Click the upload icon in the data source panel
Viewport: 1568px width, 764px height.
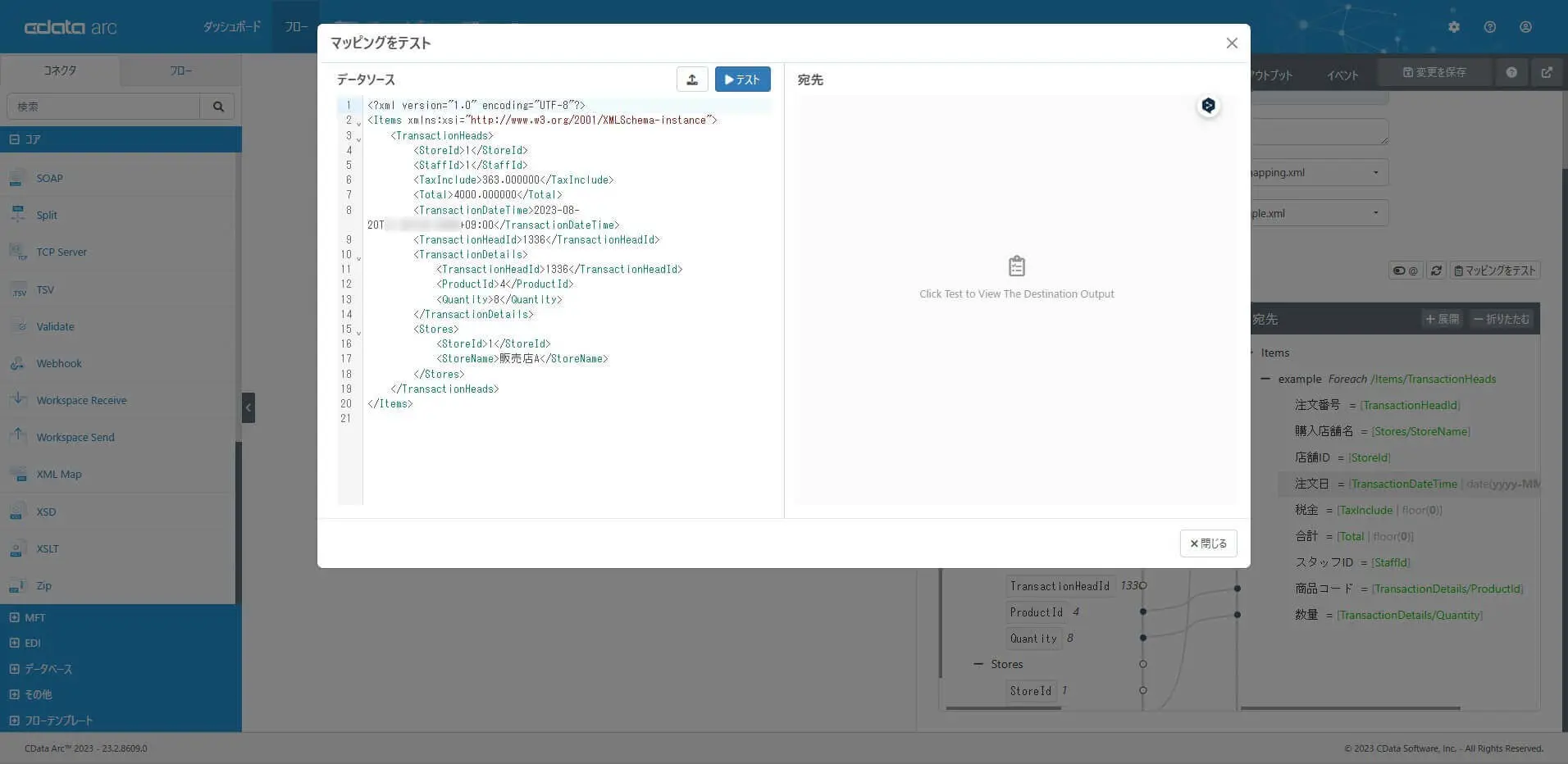pos(692,80)
